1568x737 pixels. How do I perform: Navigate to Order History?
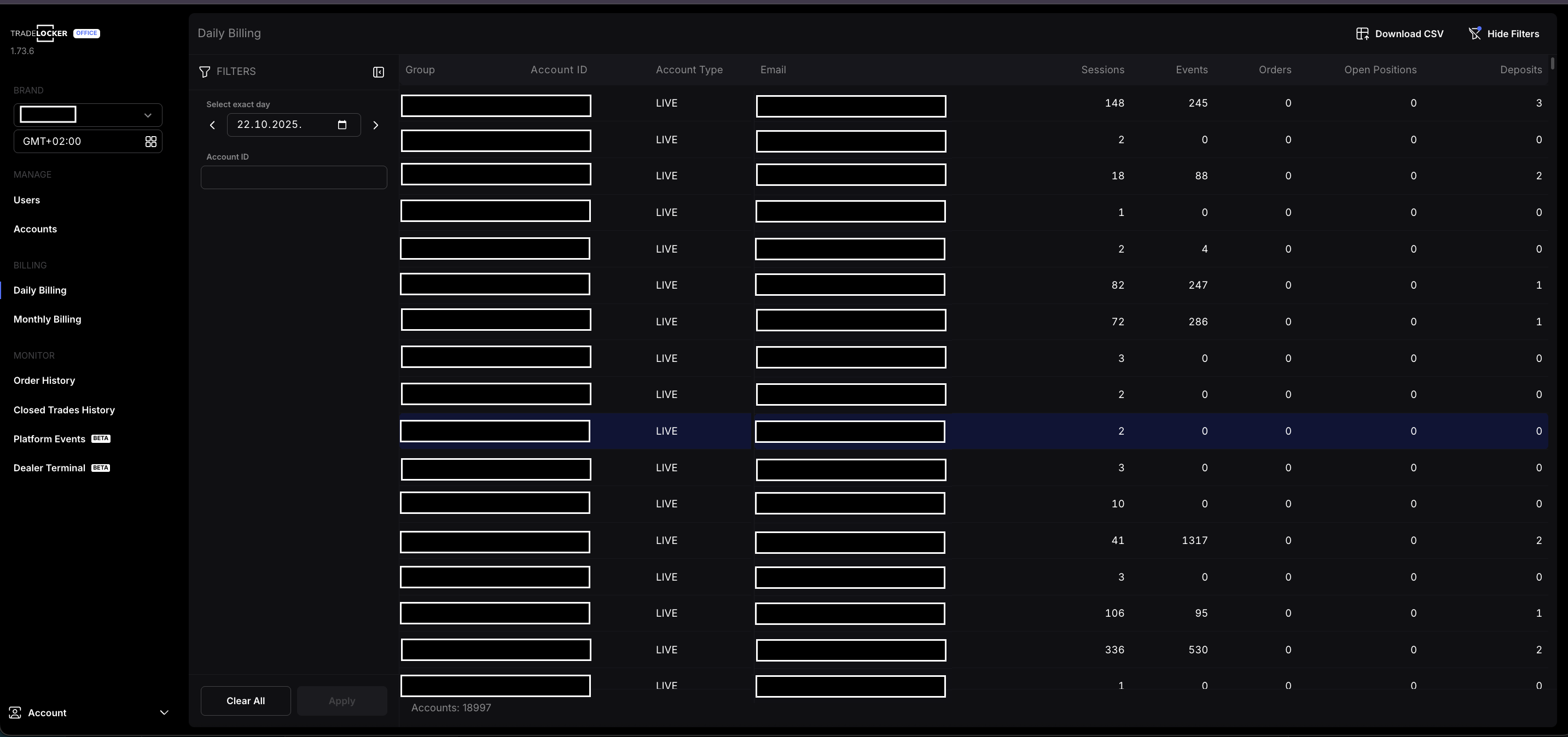pyautogui.click(x=44, y=381)
